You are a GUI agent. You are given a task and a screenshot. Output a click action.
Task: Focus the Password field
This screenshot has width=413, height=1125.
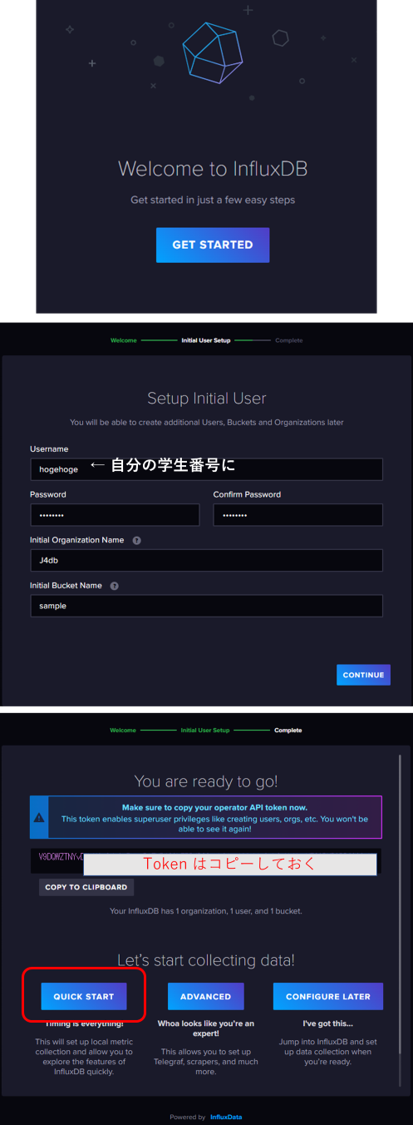click(x=115, y=514)
